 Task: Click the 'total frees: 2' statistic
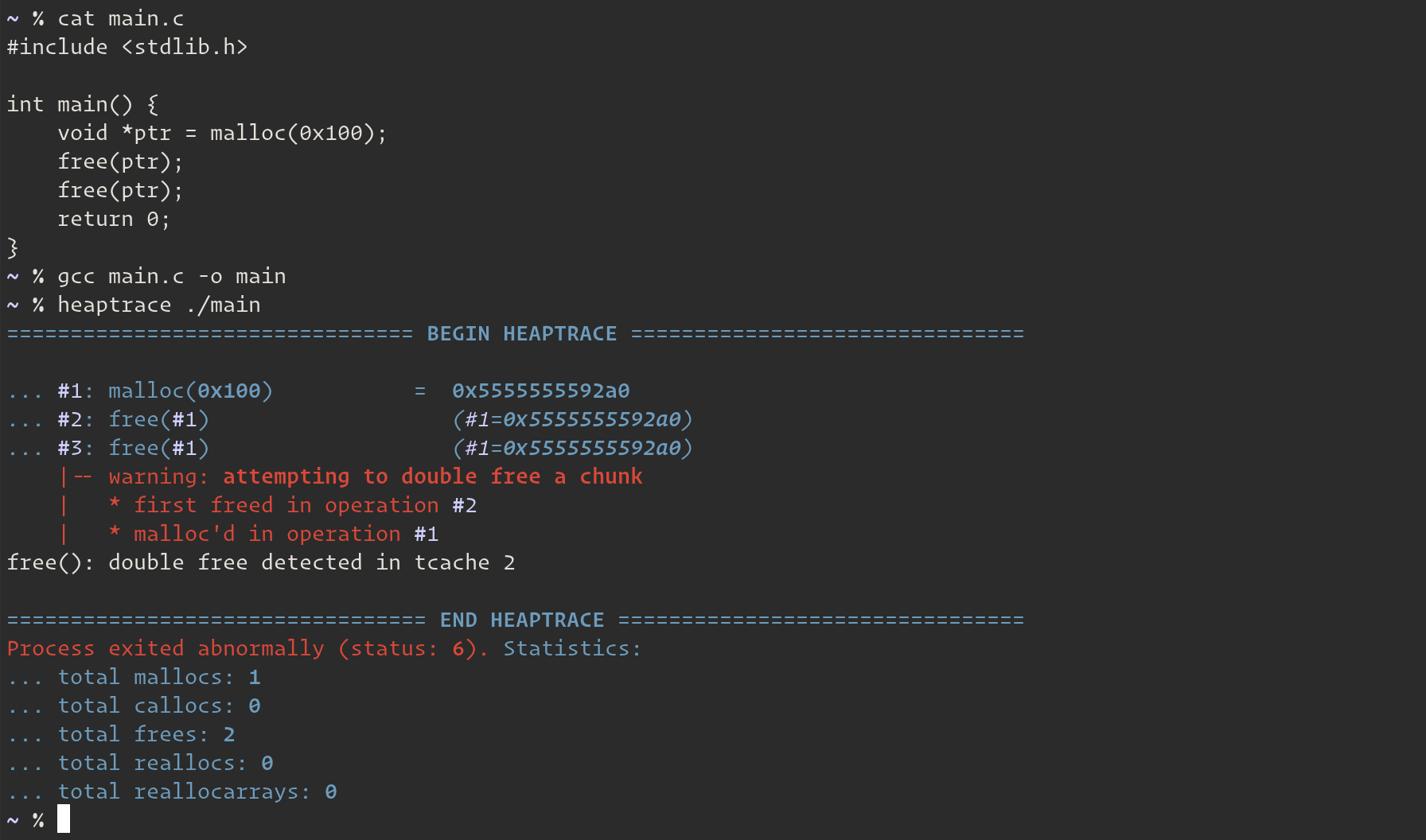click(146, 734)
